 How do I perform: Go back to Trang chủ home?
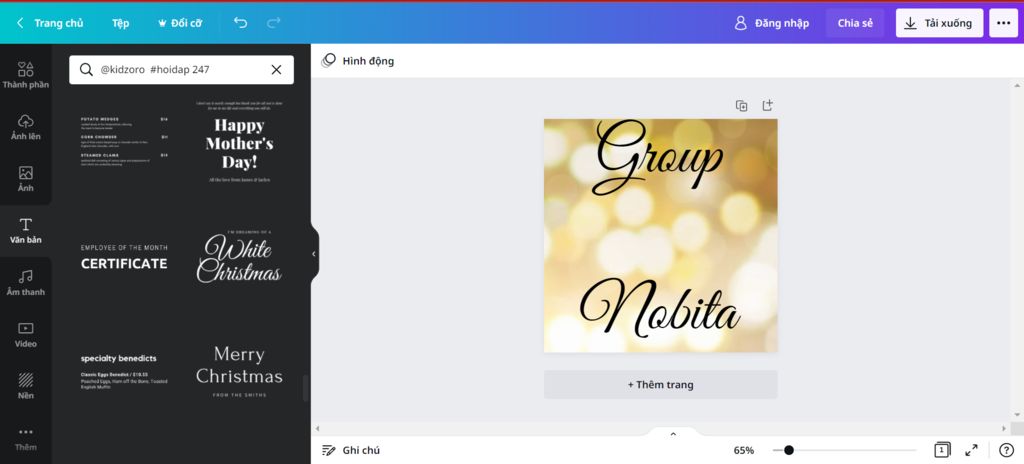(x=50, y=23)
